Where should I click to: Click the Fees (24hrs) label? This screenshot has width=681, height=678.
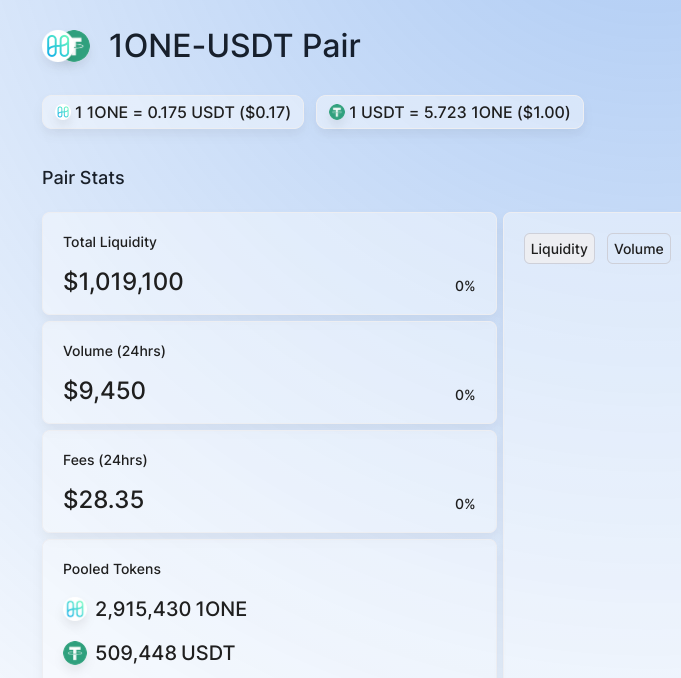105,460
